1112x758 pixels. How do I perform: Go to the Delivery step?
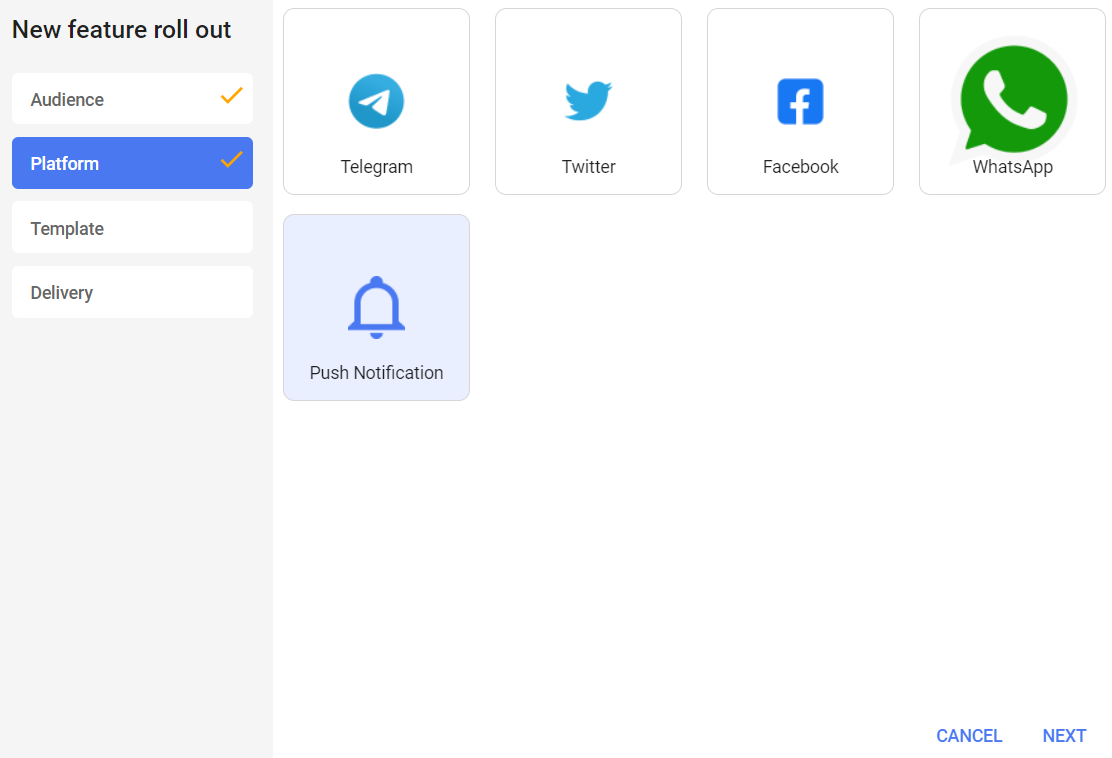click(x=133, y=292)
